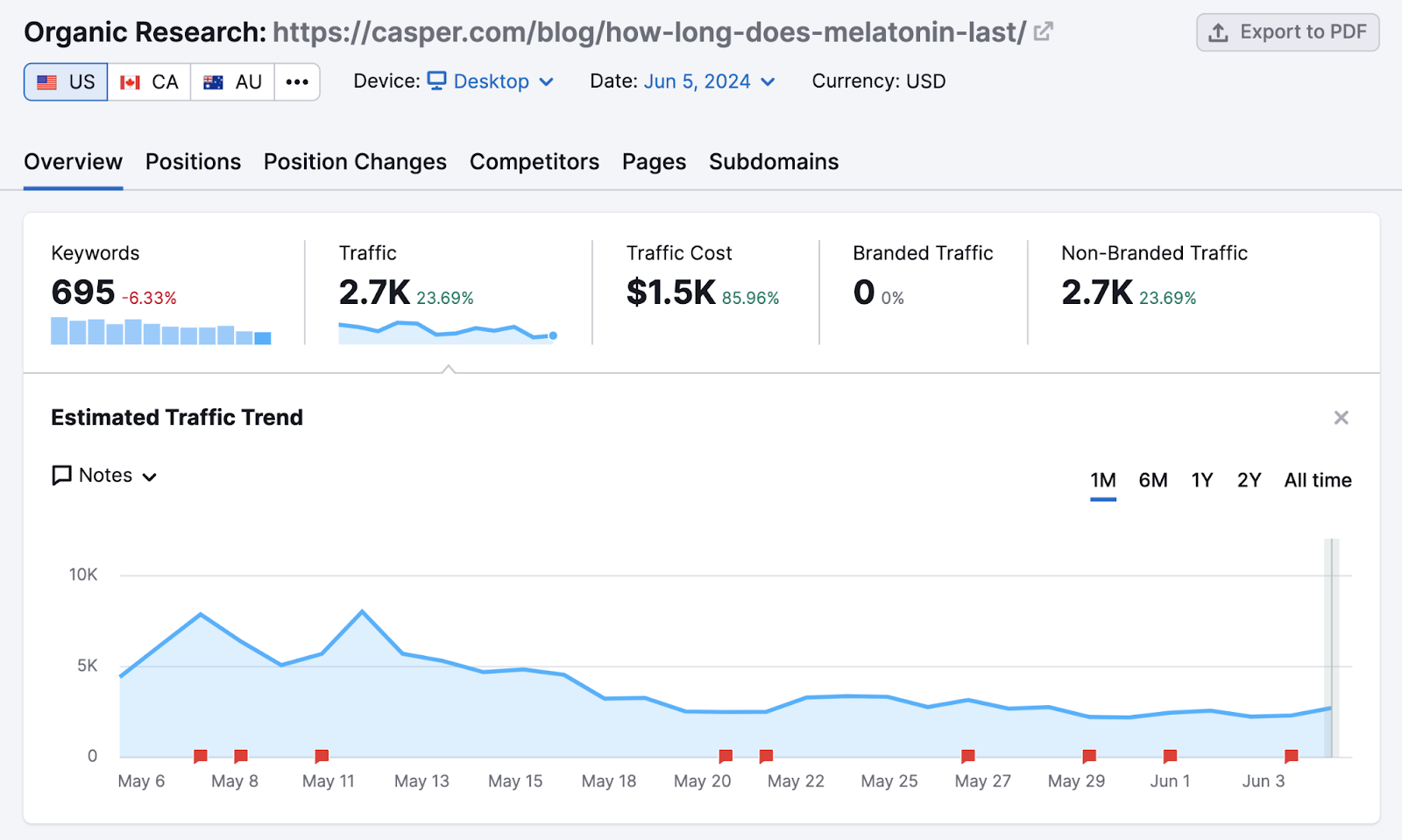Open the Device dropdown
This screenshot has height=840, width=1402.
(547, 81)
